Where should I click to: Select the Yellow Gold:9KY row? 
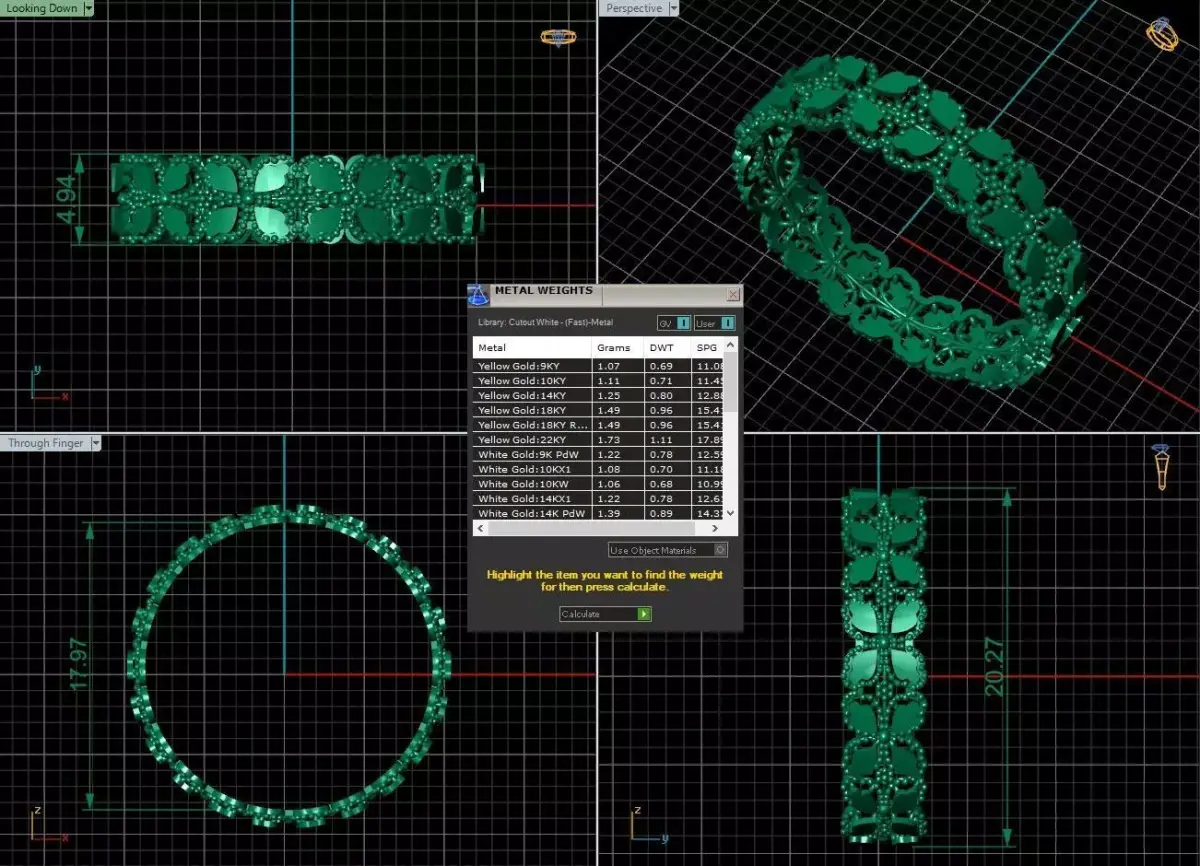[x=598, y=366]
